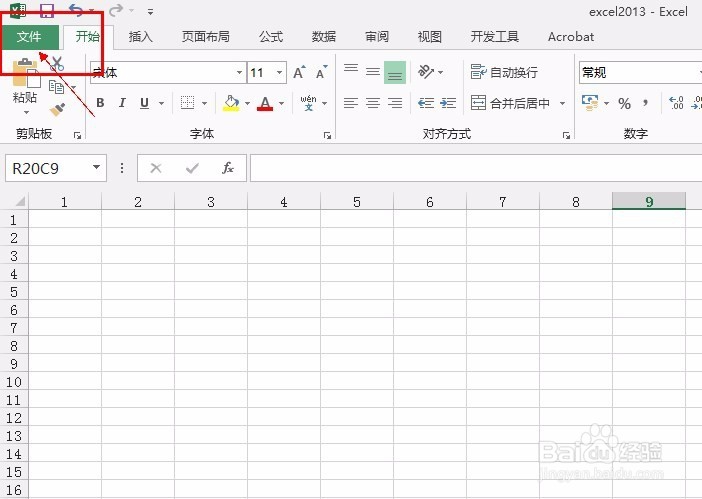Copy selection with copy icon

56,87
